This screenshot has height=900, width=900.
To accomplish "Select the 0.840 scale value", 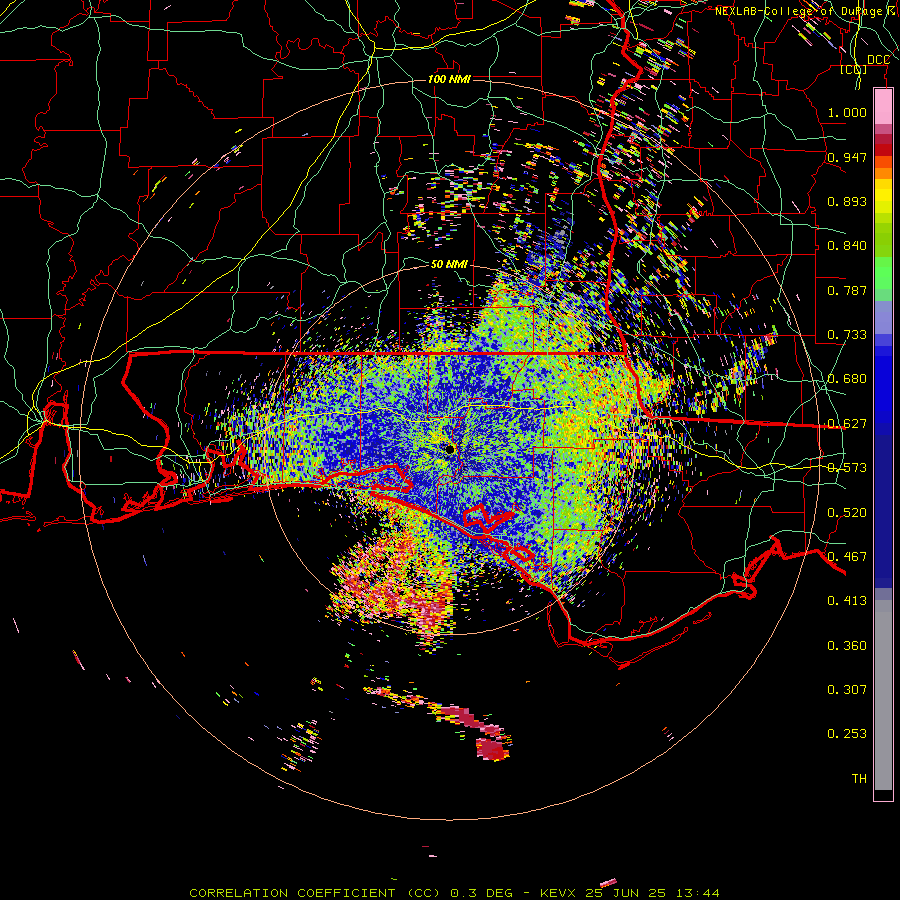I will pos(847,245).
